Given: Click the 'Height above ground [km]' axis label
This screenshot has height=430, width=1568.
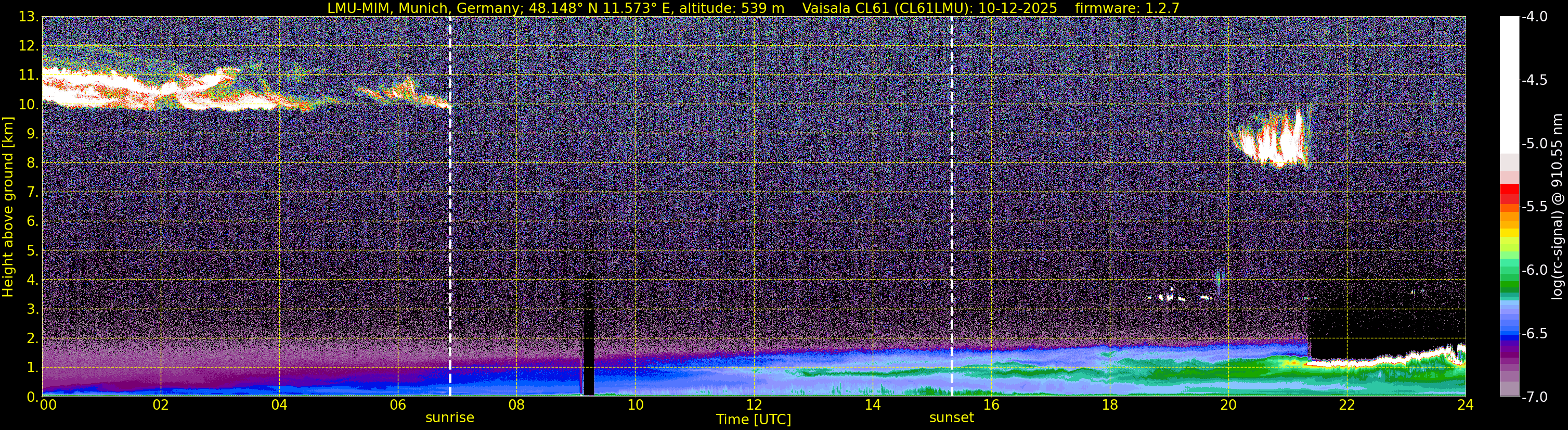Looking at the screenshot, I should [8, 207].
